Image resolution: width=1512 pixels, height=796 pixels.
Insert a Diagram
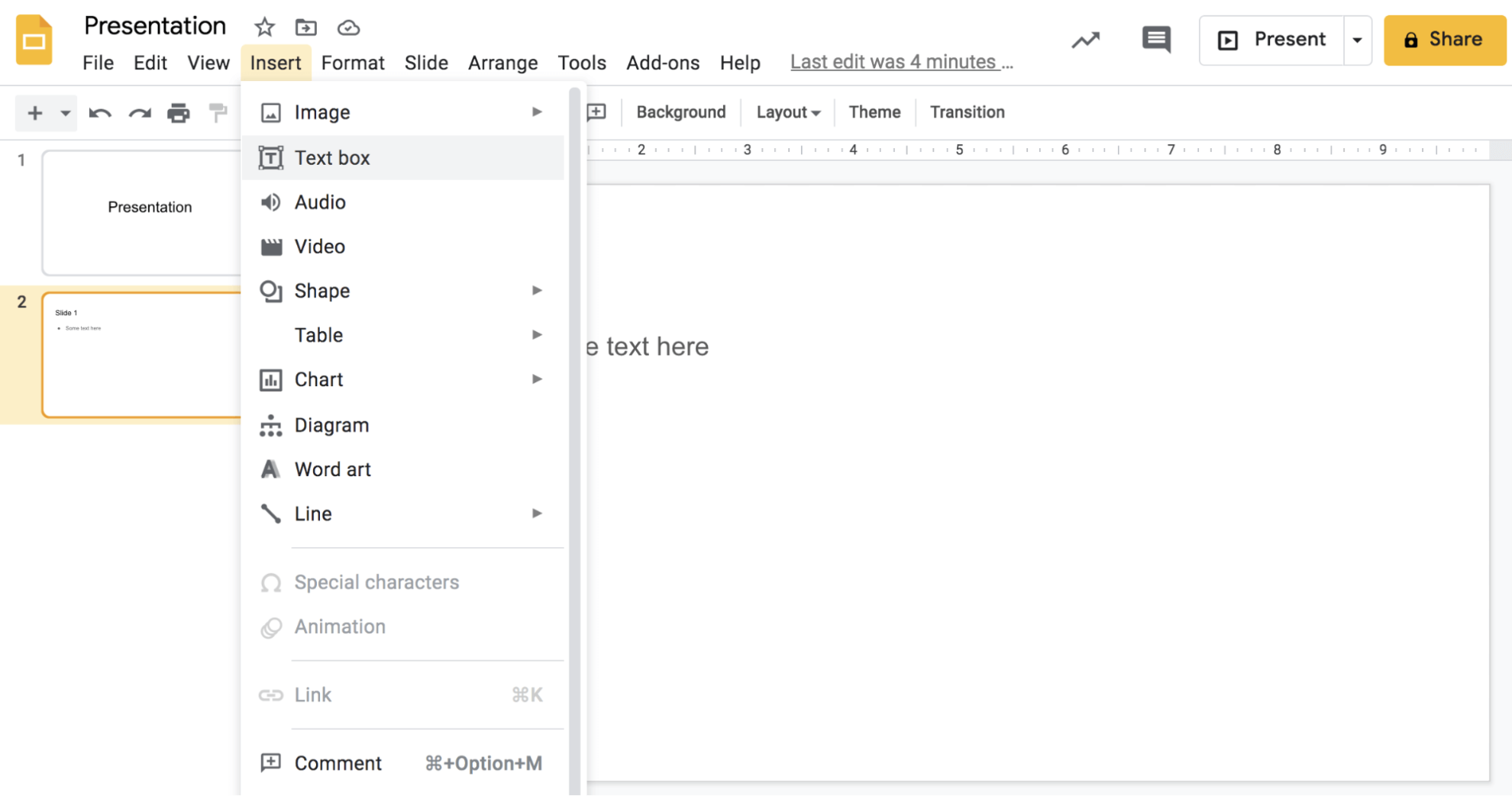pyautogui.click(x=331, y=424)
